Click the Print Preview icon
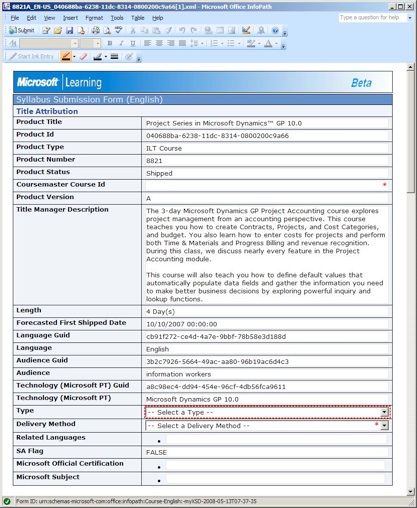This screenshot has height=508, width=417. 107,31
